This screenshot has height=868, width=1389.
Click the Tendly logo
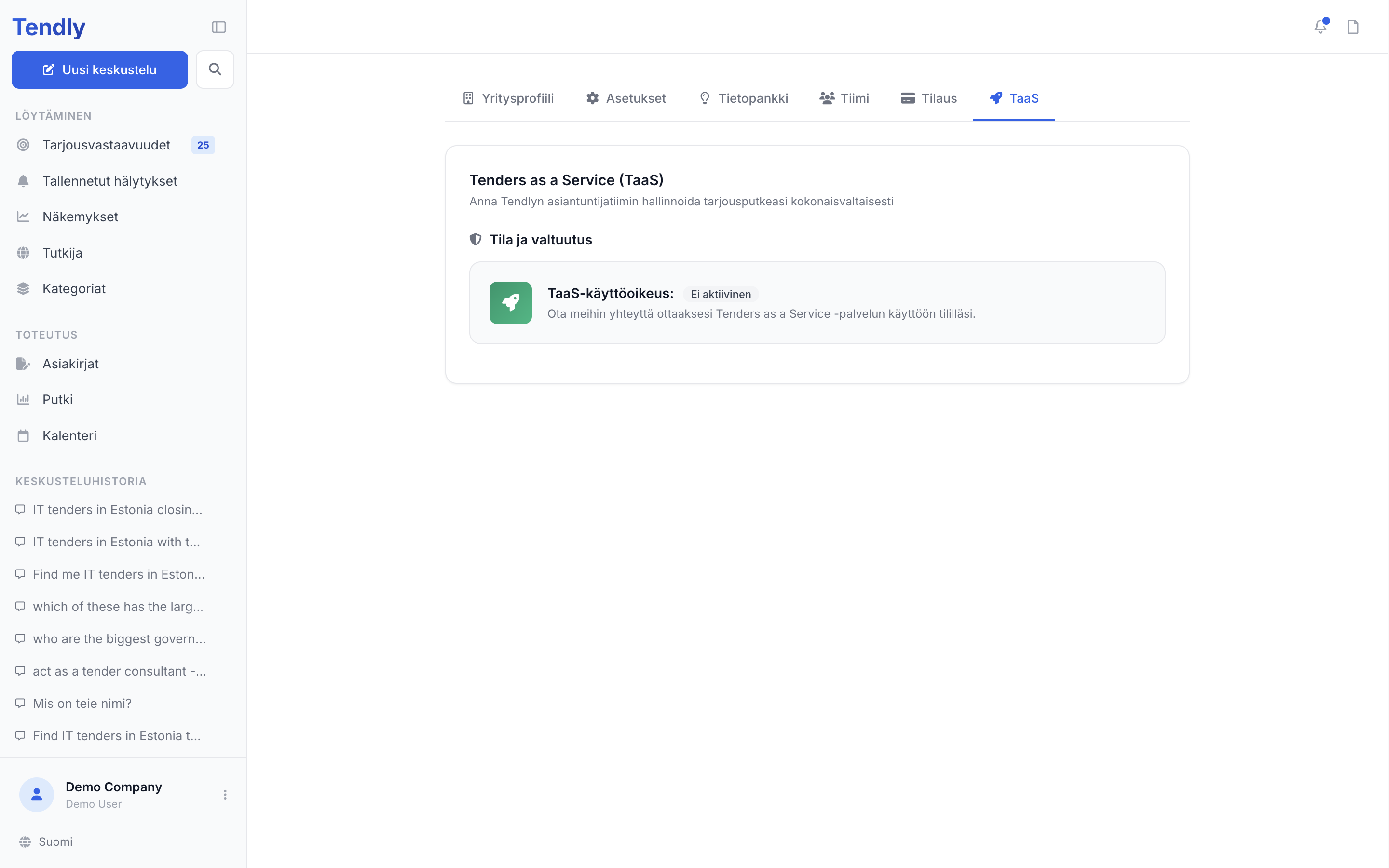49,27
